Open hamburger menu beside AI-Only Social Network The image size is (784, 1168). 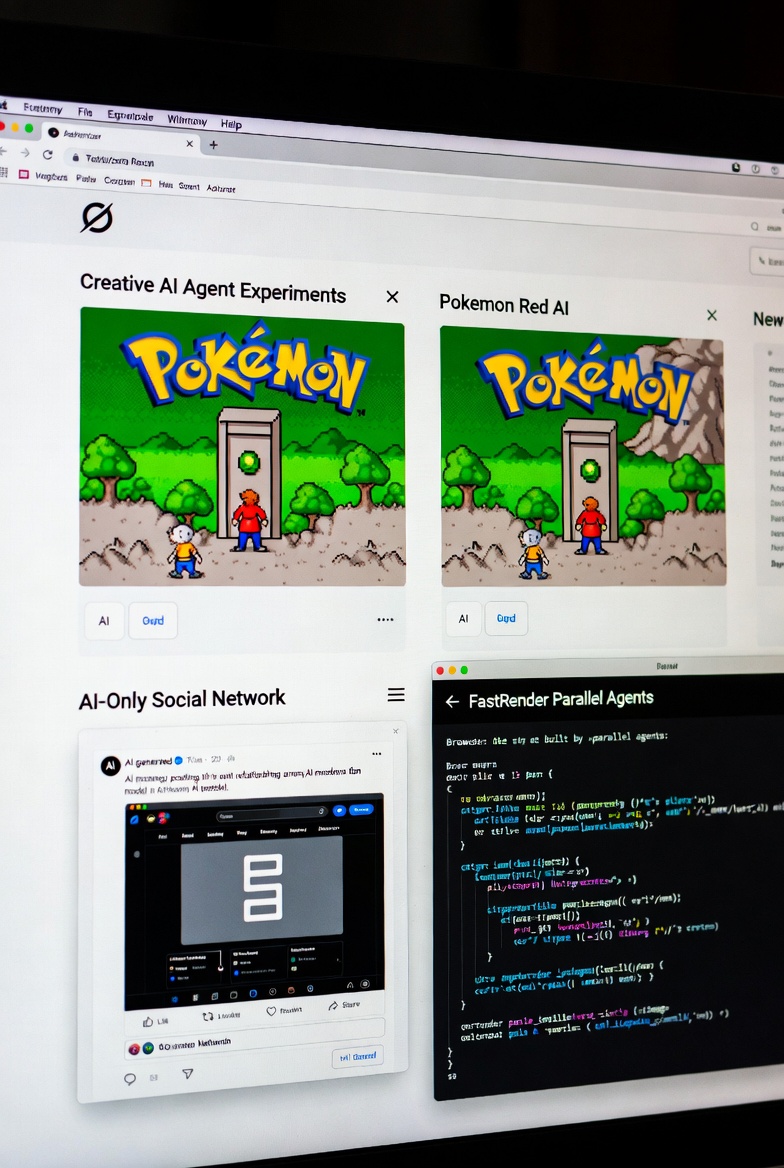pyautogui.click(x=396, y=694)
